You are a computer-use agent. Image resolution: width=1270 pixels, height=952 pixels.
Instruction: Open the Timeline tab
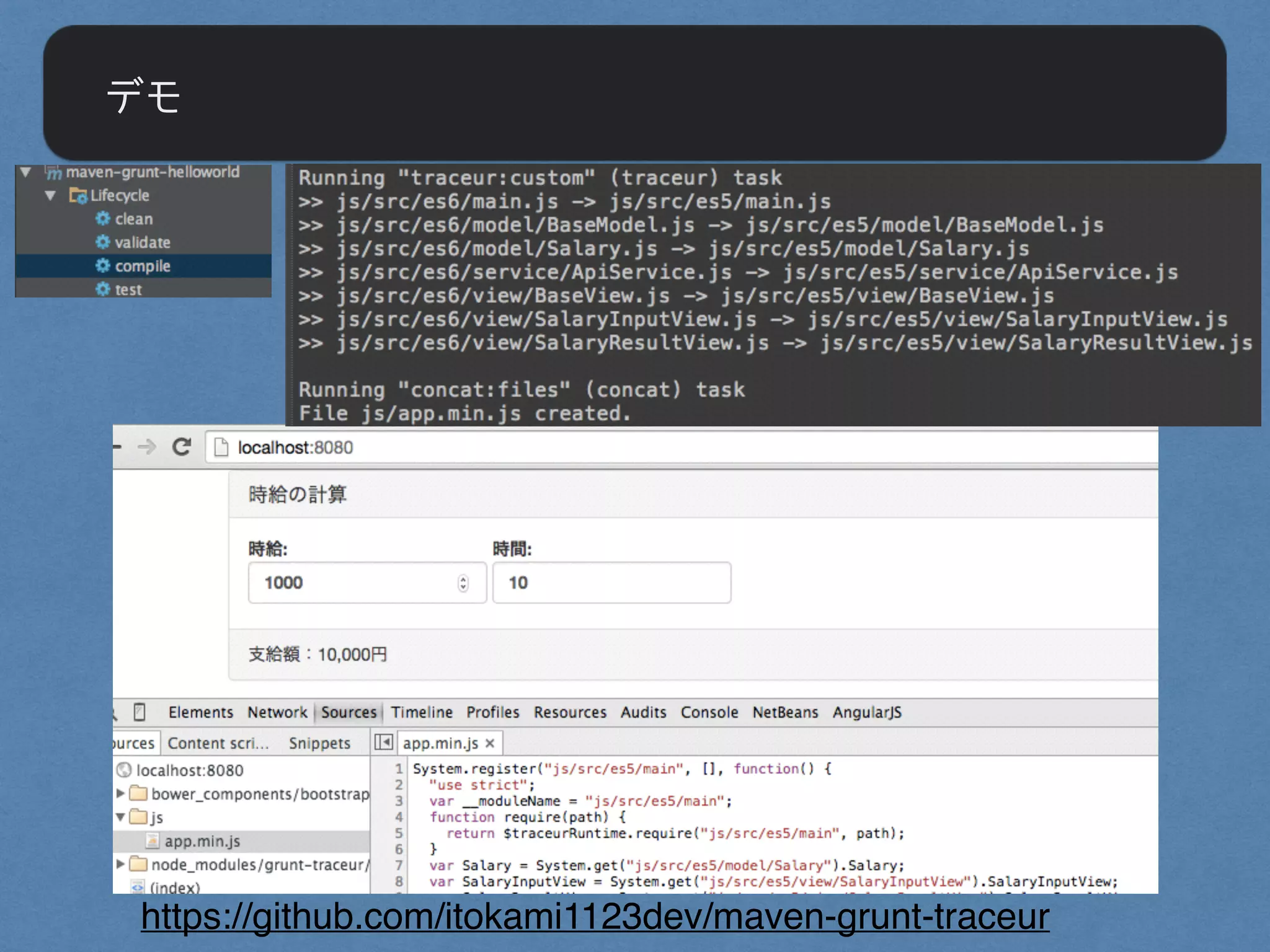pos(422,712)
